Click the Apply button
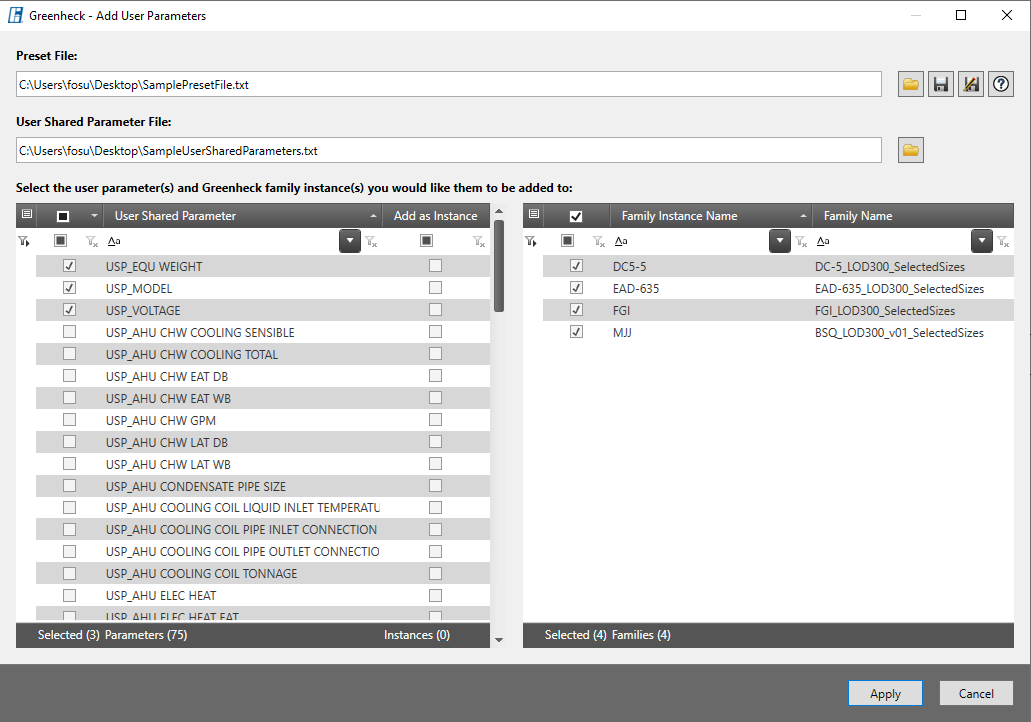The image size is (1031, 722). pyautogui.click(x=885, y=693)
